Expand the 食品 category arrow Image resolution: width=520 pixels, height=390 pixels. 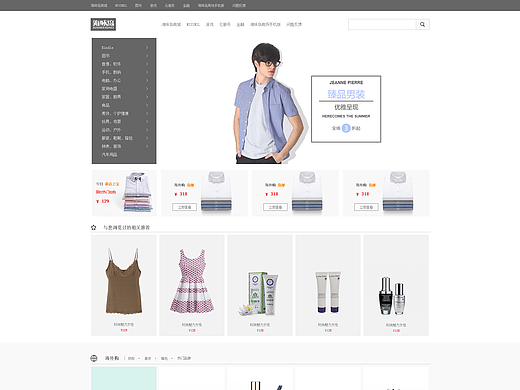147,105
